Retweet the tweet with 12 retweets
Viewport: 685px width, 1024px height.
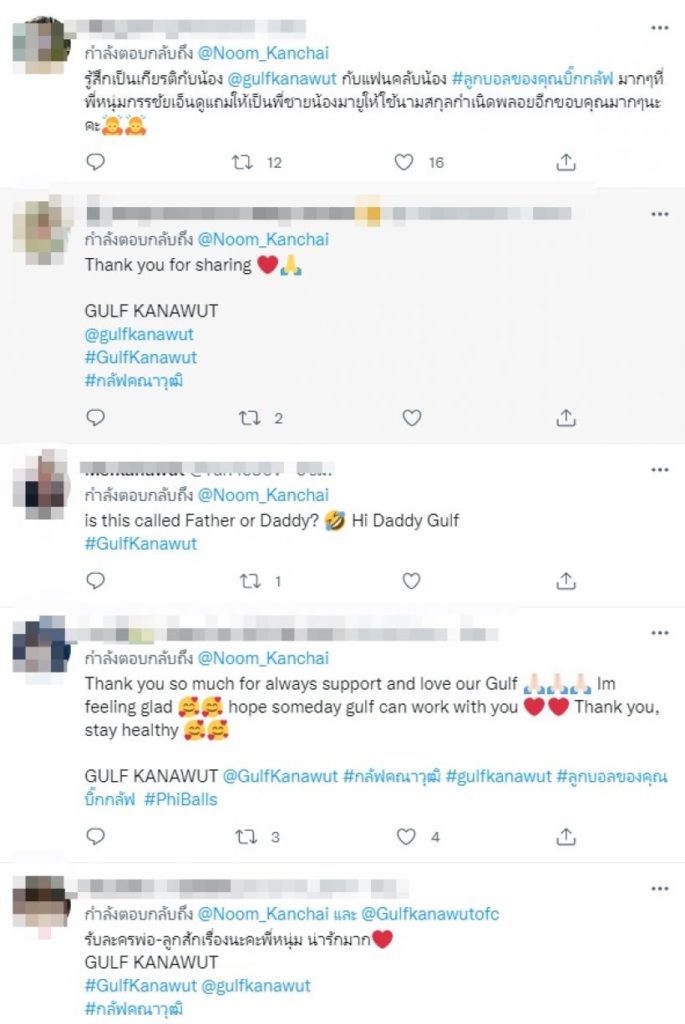[x=243, y=162]
